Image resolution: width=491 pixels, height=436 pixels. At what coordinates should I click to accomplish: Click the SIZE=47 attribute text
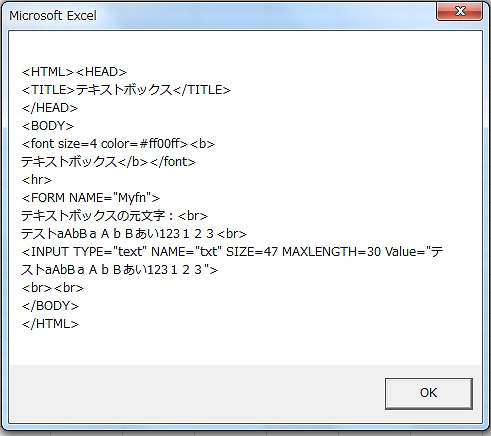pyautogui.click(x=252, y=252)
